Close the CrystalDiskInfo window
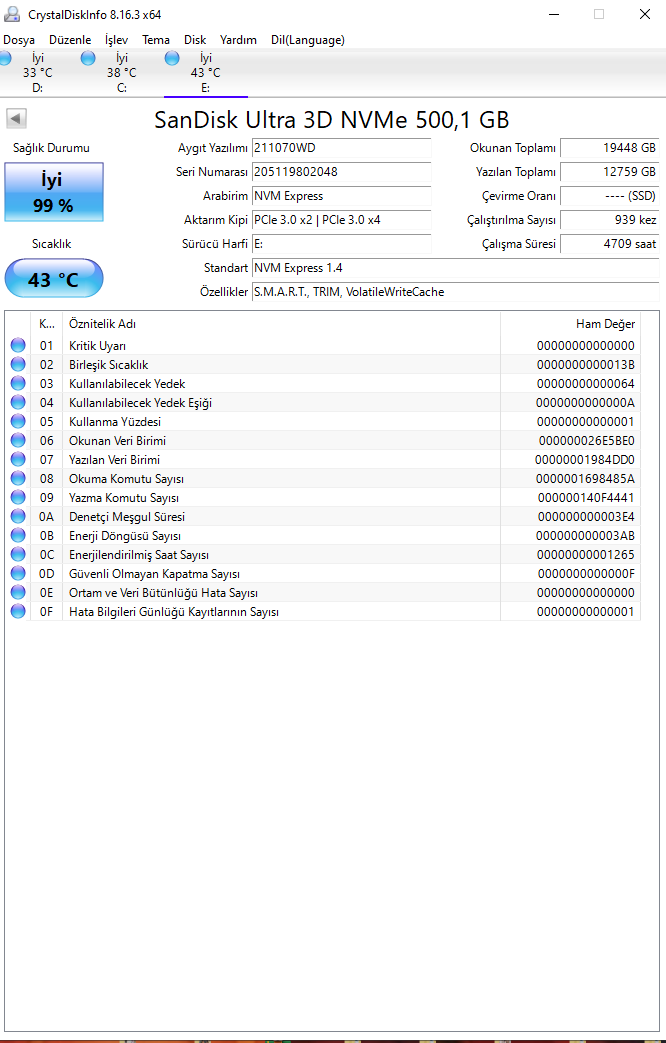The height and width of the screenshot is (1043, 666). click(644, 14)
